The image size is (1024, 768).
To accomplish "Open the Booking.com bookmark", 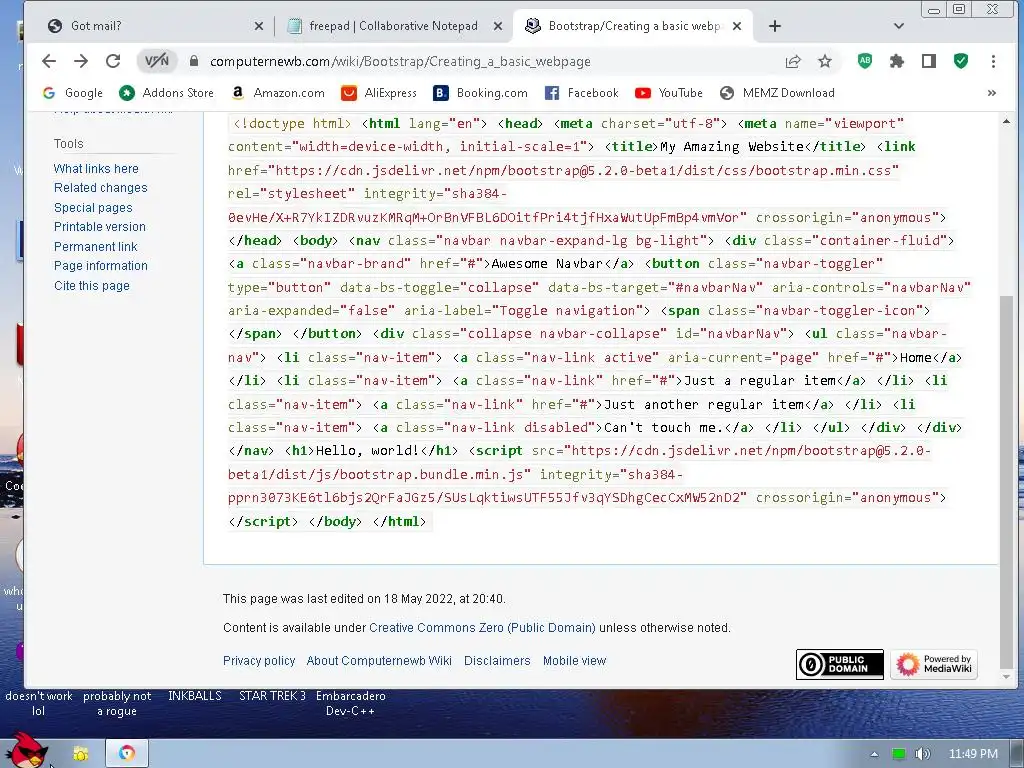I will [x=481, y=93].
